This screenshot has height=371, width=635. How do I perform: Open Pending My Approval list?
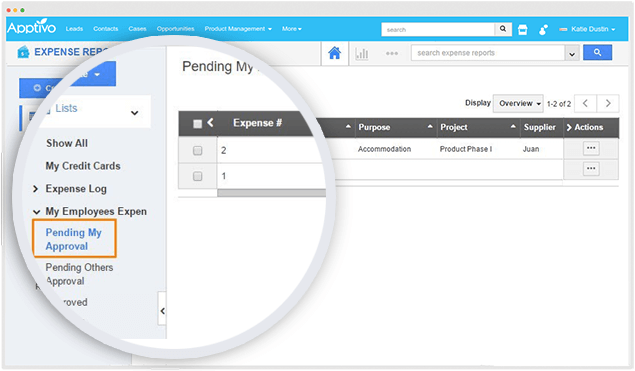[x=74, y=239]
